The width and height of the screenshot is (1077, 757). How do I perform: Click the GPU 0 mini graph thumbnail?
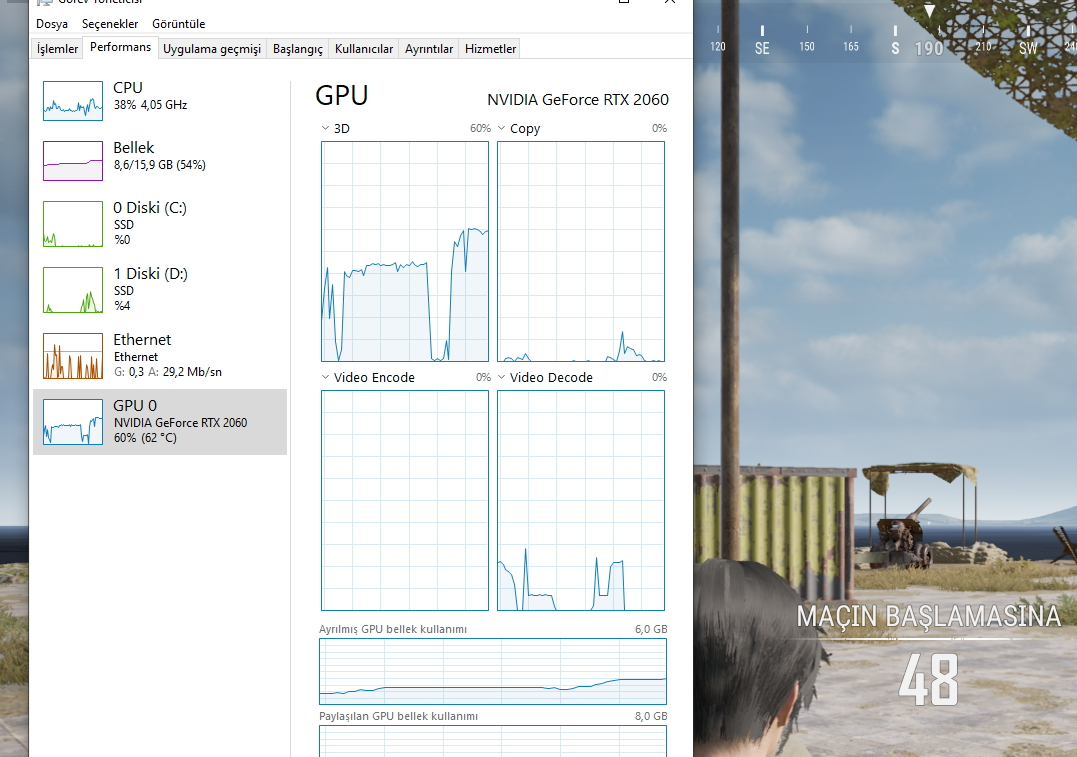[x=73, y=422]
